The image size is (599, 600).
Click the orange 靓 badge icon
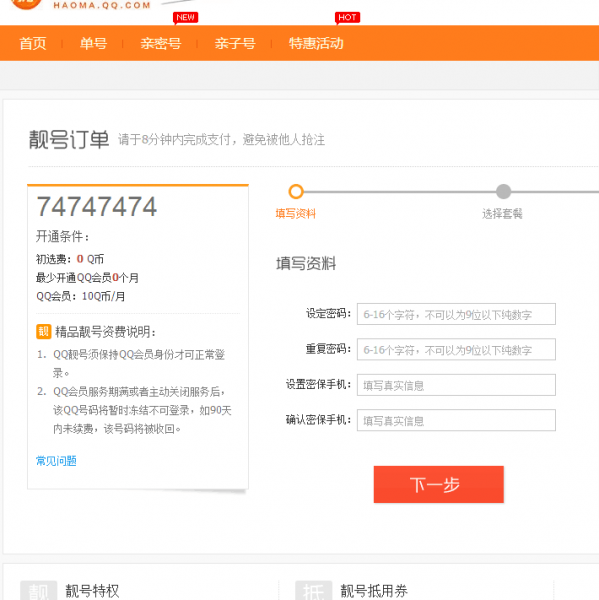tap(44, 331)
